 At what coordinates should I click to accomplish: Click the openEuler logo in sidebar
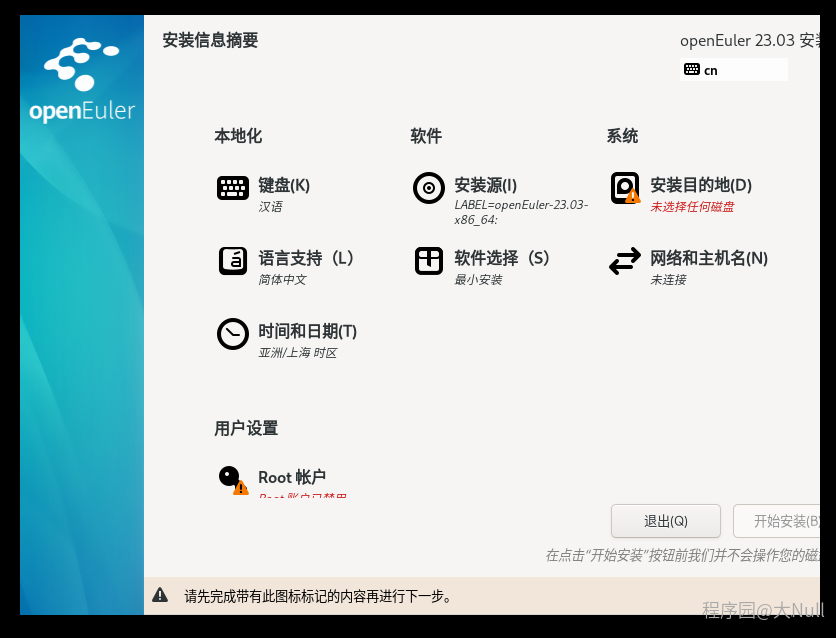click(82, 80)
